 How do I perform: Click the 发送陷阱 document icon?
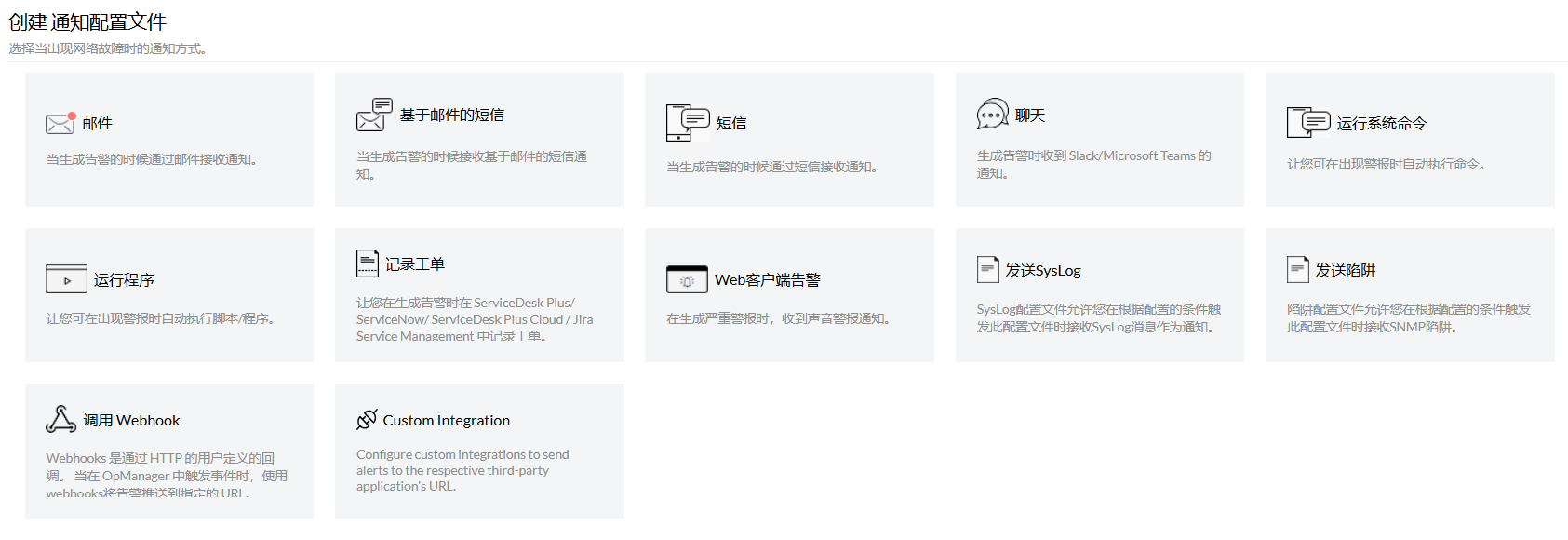[x=1298, y=270]
